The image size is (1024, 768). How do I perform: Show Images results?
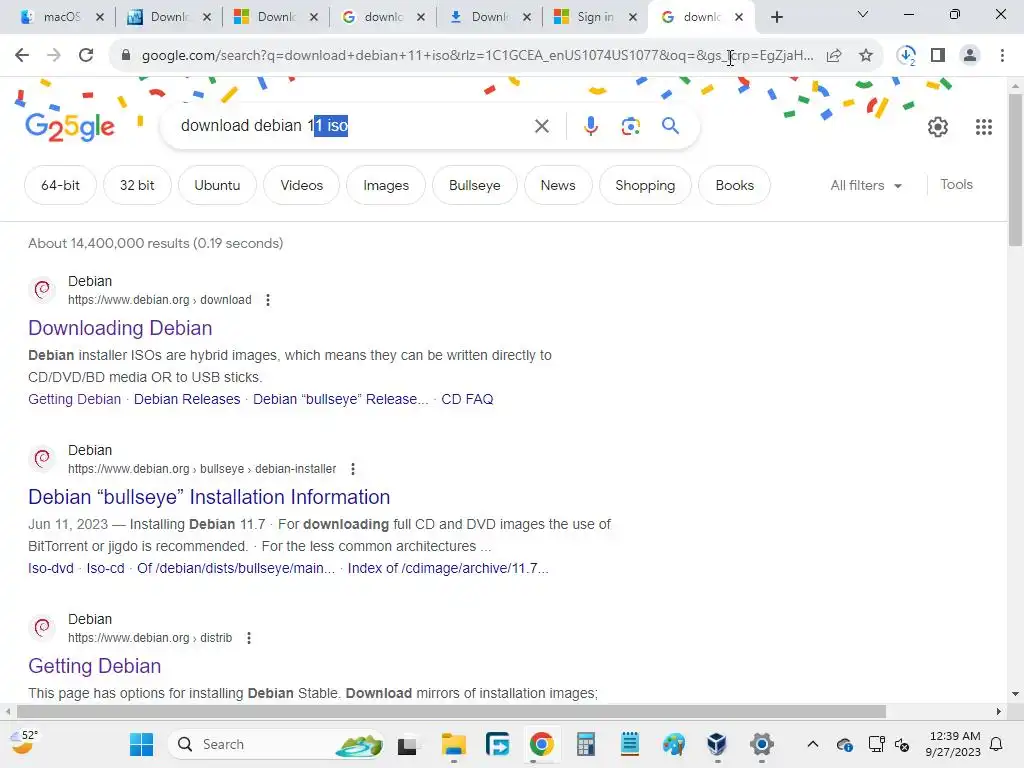(386, 185)
